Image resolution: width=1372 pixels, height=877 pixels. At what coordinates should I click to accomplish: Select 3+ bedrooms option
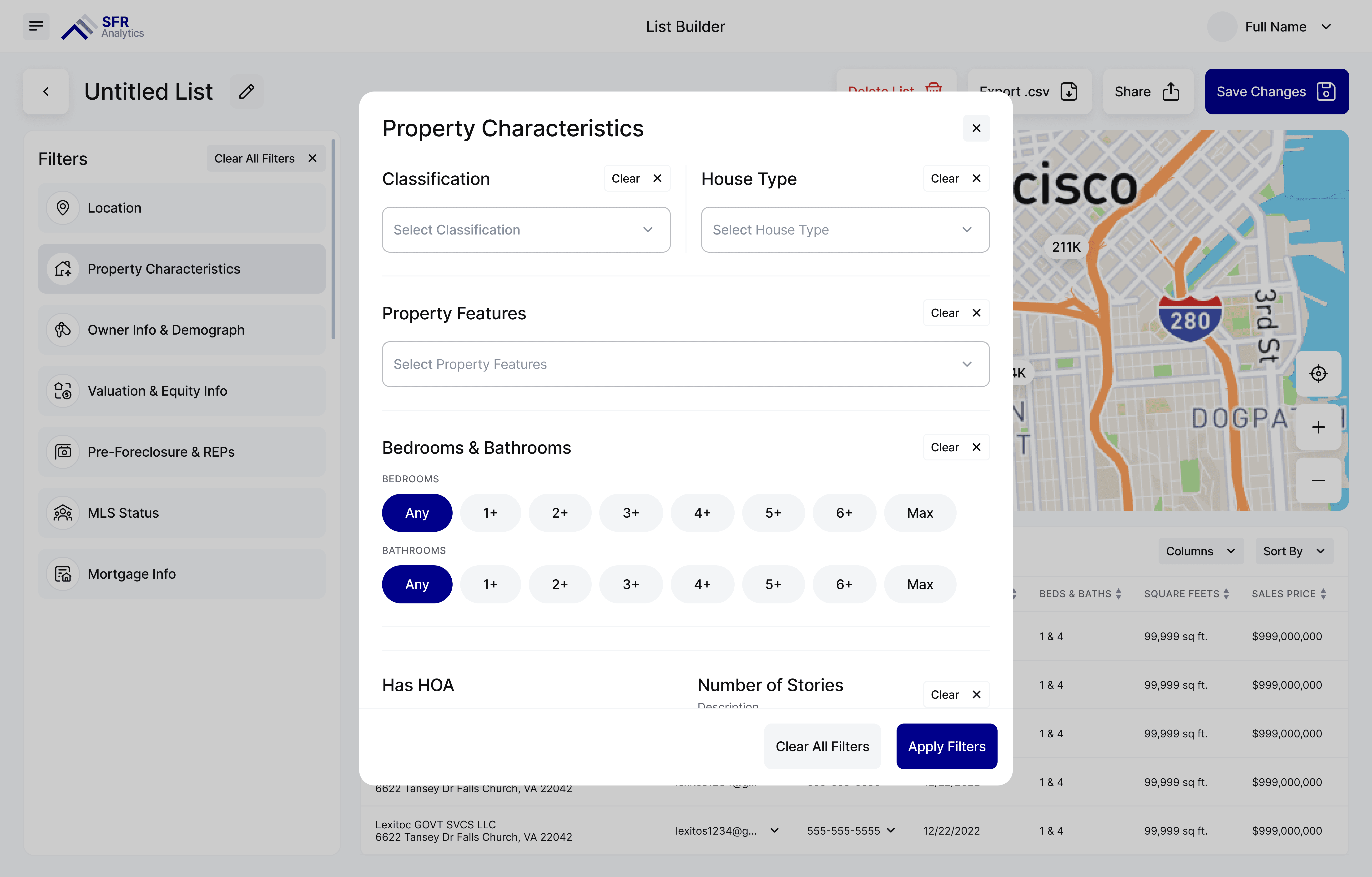tap(630, 513)
